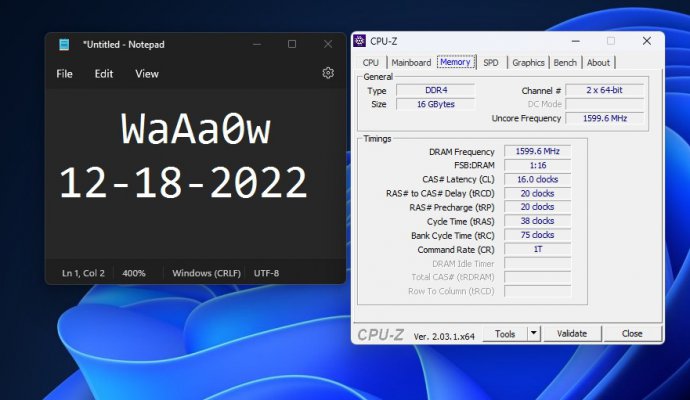
Task: Click the RAS# Precharge (tRP) value field
Action: (537, 207)
